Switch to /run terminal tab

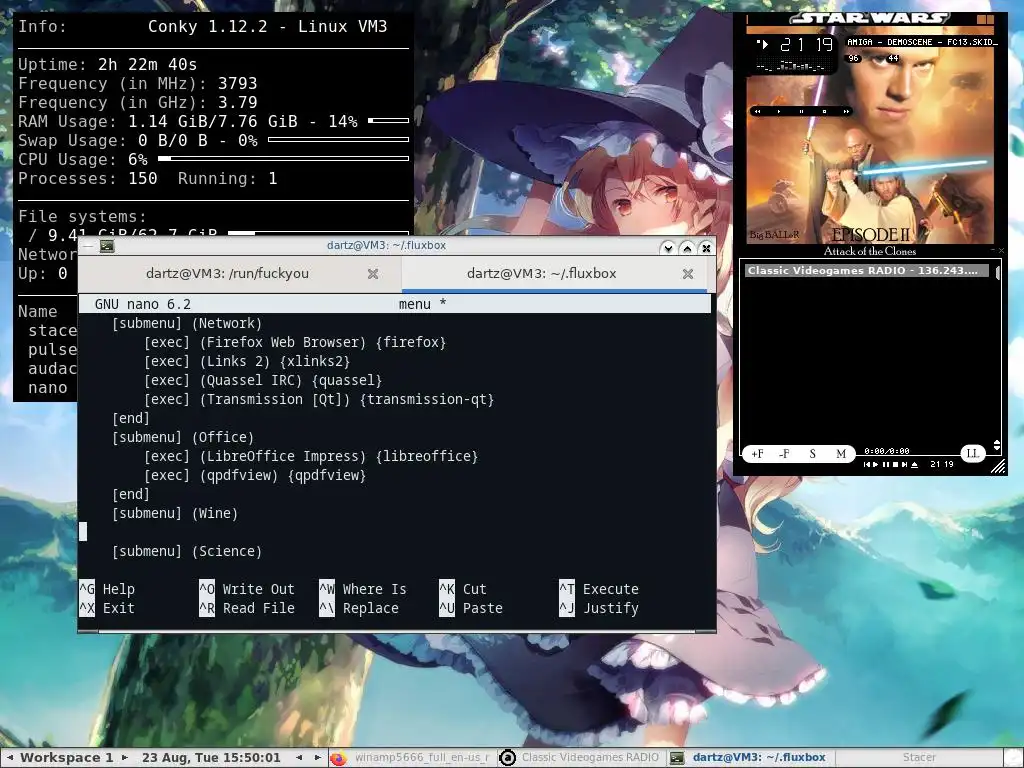227,274
